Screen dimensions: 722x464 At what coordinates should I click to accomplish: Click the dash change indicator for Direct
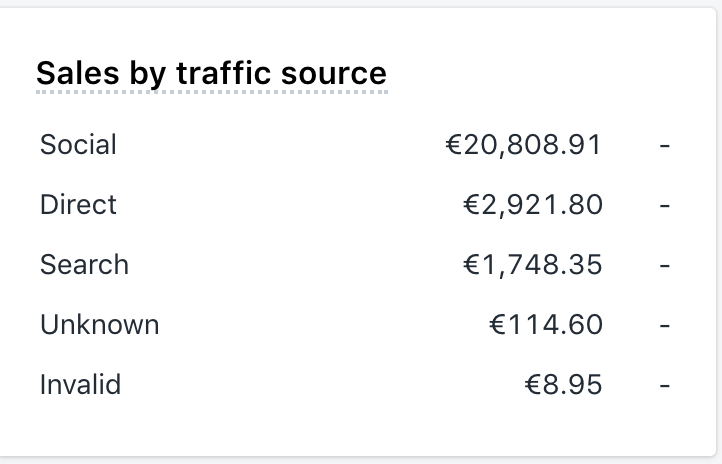click(x=664, y=206)
